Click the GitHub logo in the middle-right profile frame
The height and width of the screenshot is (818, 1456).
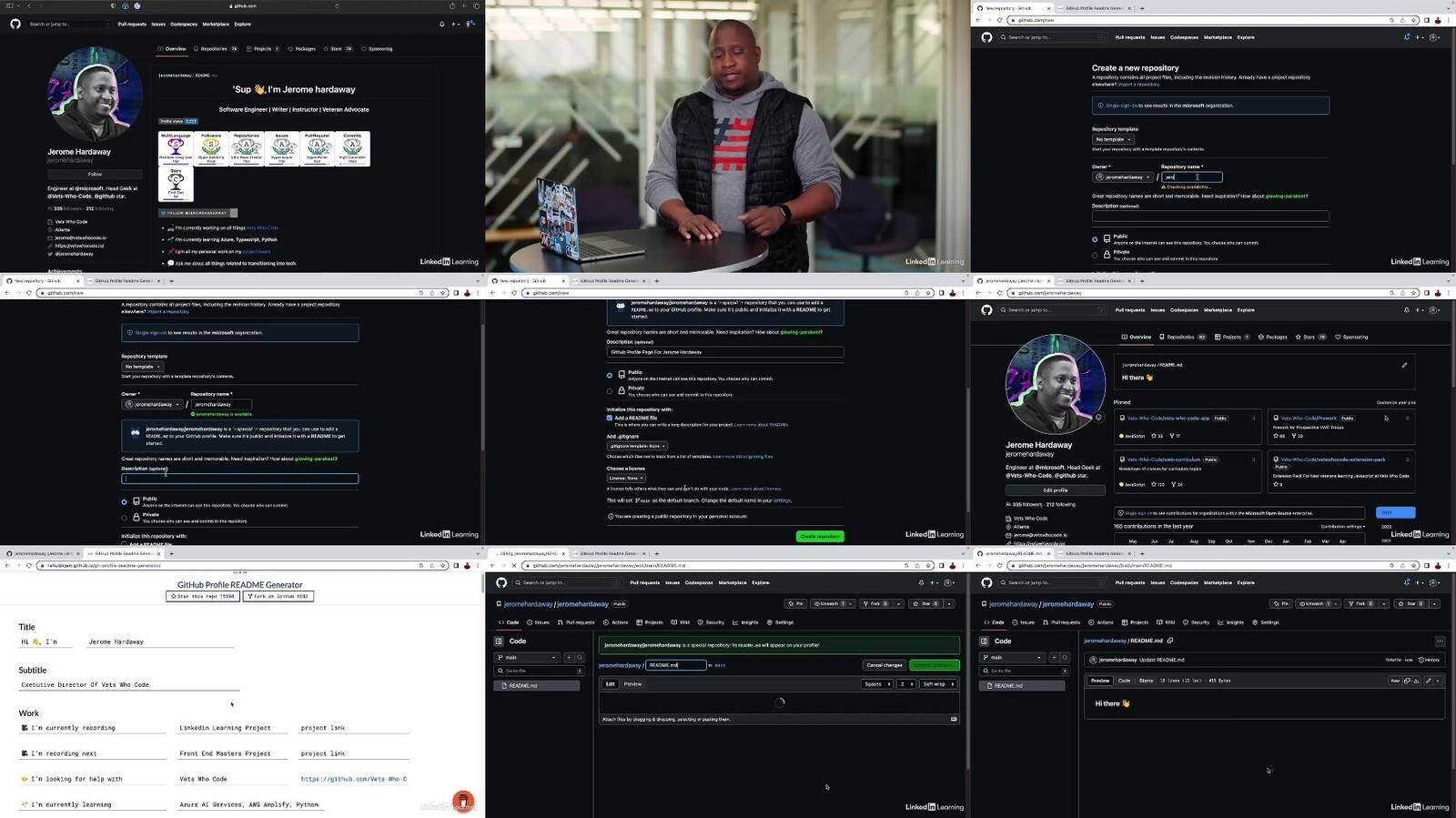(986, 310)
